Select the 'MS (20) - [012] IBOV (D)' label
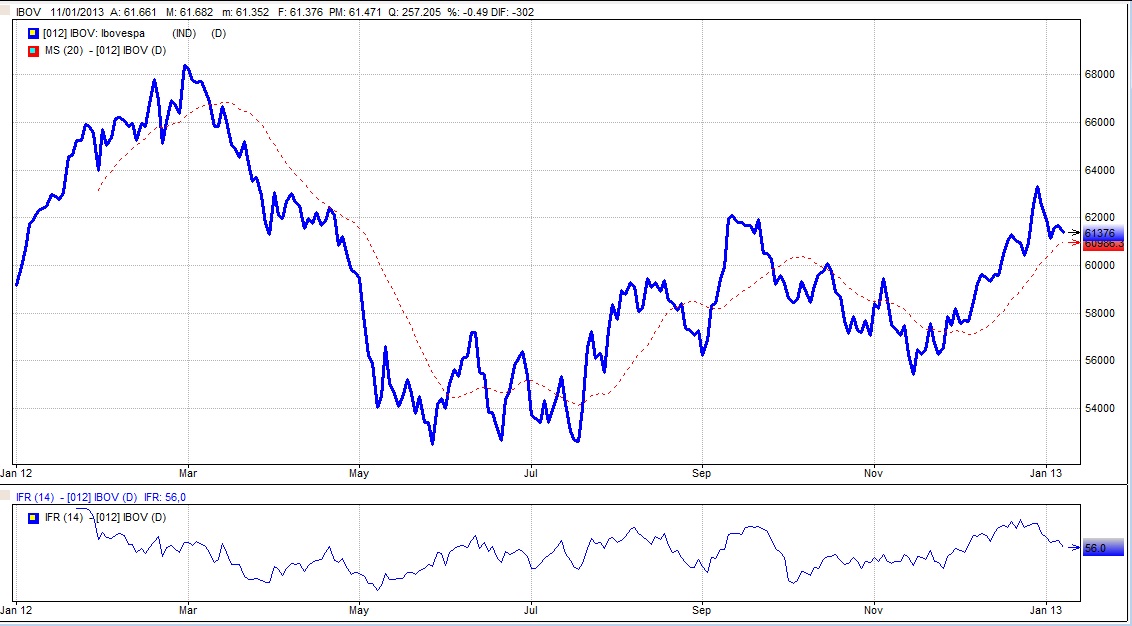Image resolution: width=1132 pixels, height=626 pixels. coord(105,51)
